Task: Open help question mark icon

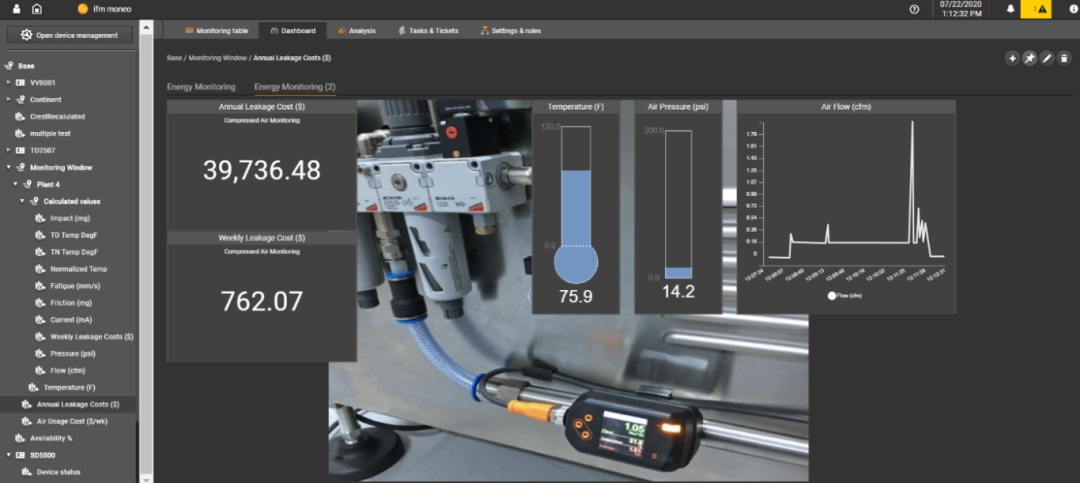Action: pyautogui.click(x=914, y=9)
